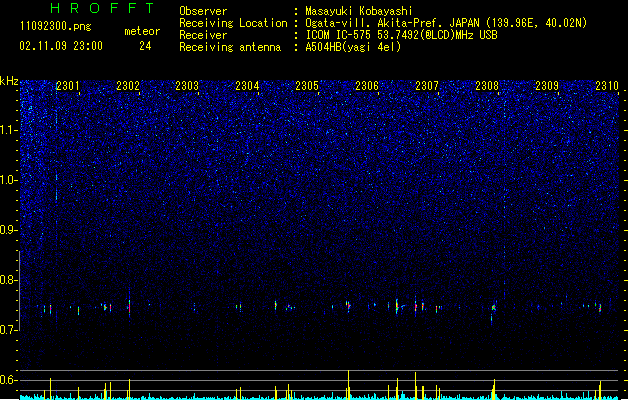The image size is (629, 400).
Task: Click the 2305 time marker
Action: click(307, 86)
